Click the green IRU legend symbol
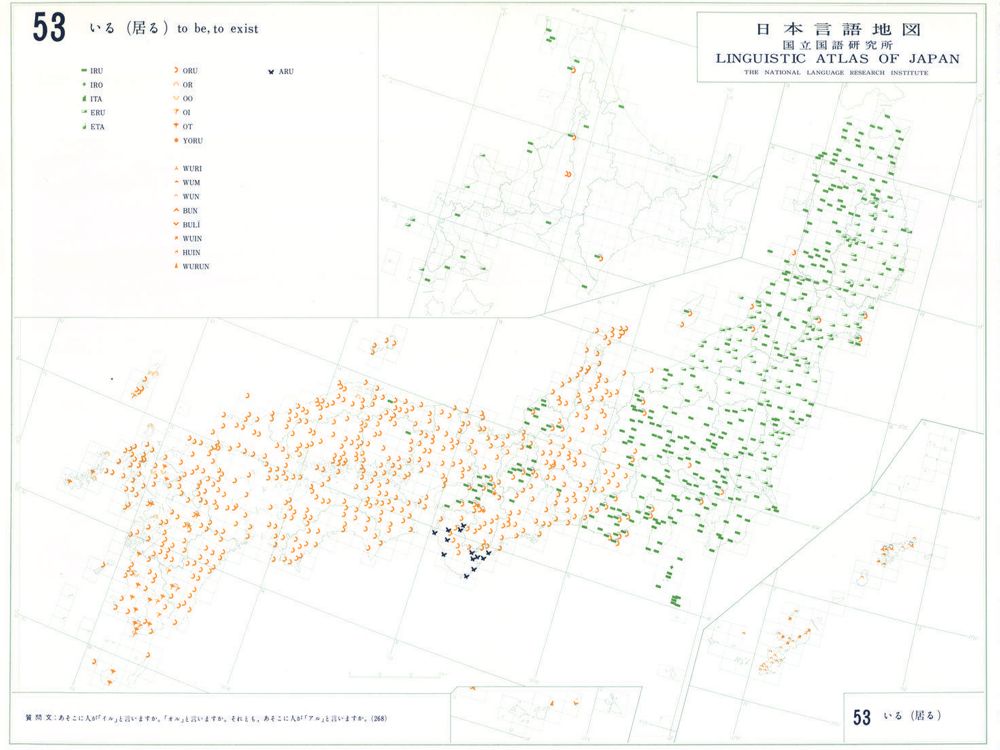The height and width of the screenshot is (750, 1000). pos(83,72)
